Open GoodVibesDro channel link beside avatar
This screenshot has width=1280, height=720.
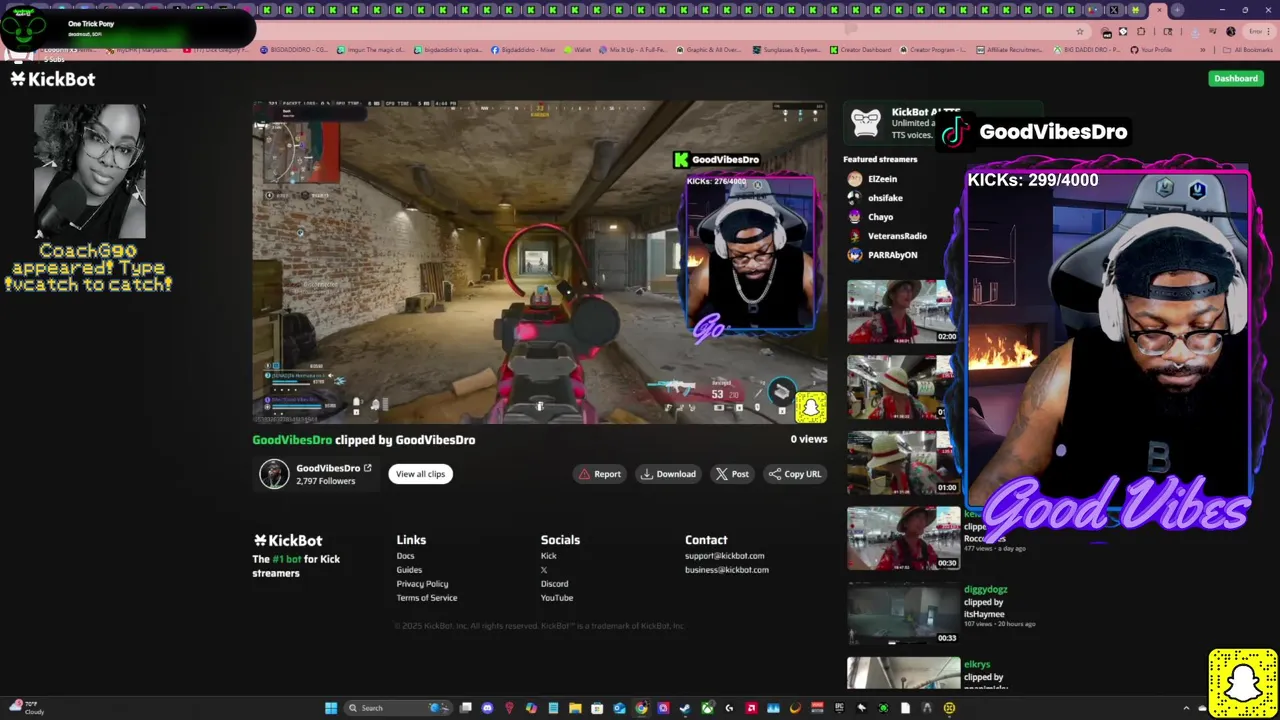333,468
